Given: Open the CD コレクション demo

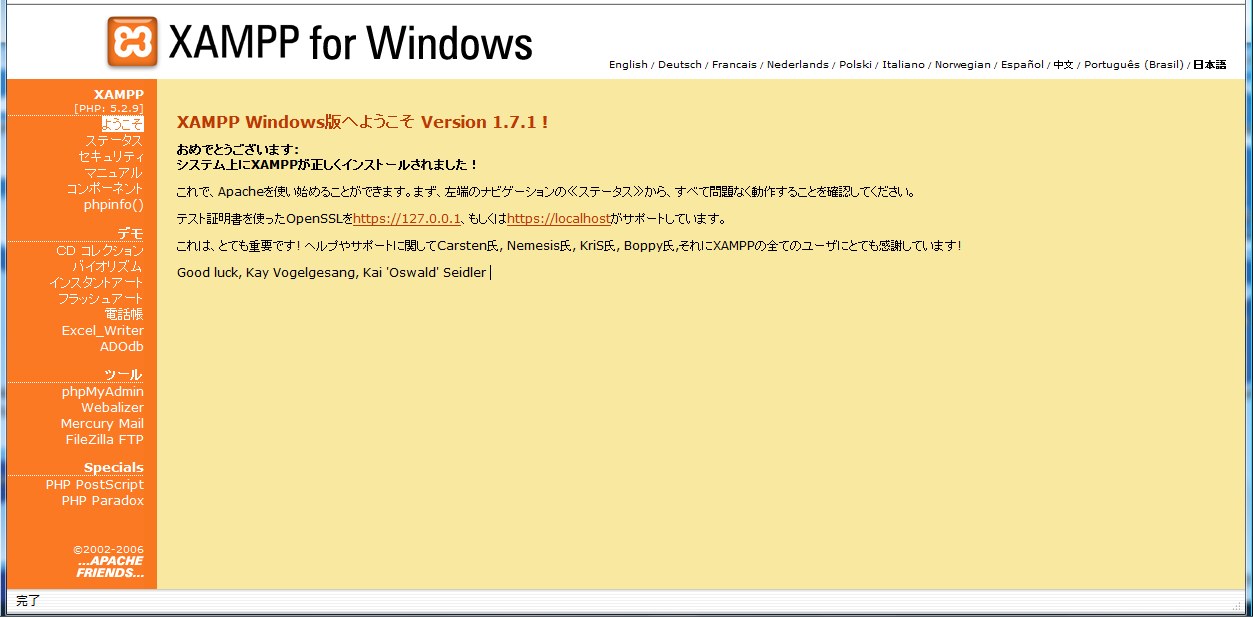Looking at the screenshot, I should point(100,251).
